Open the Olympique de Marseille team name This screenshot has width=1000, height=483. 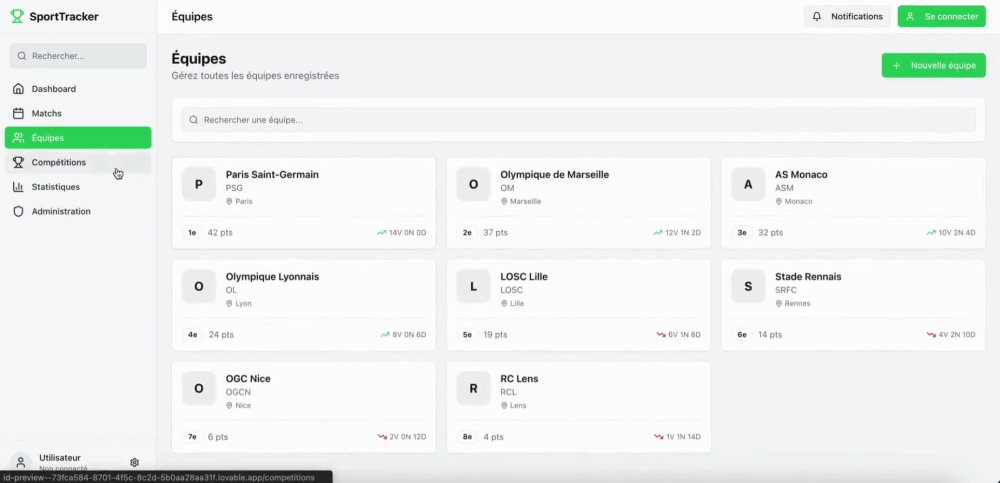tap(555, 174)
